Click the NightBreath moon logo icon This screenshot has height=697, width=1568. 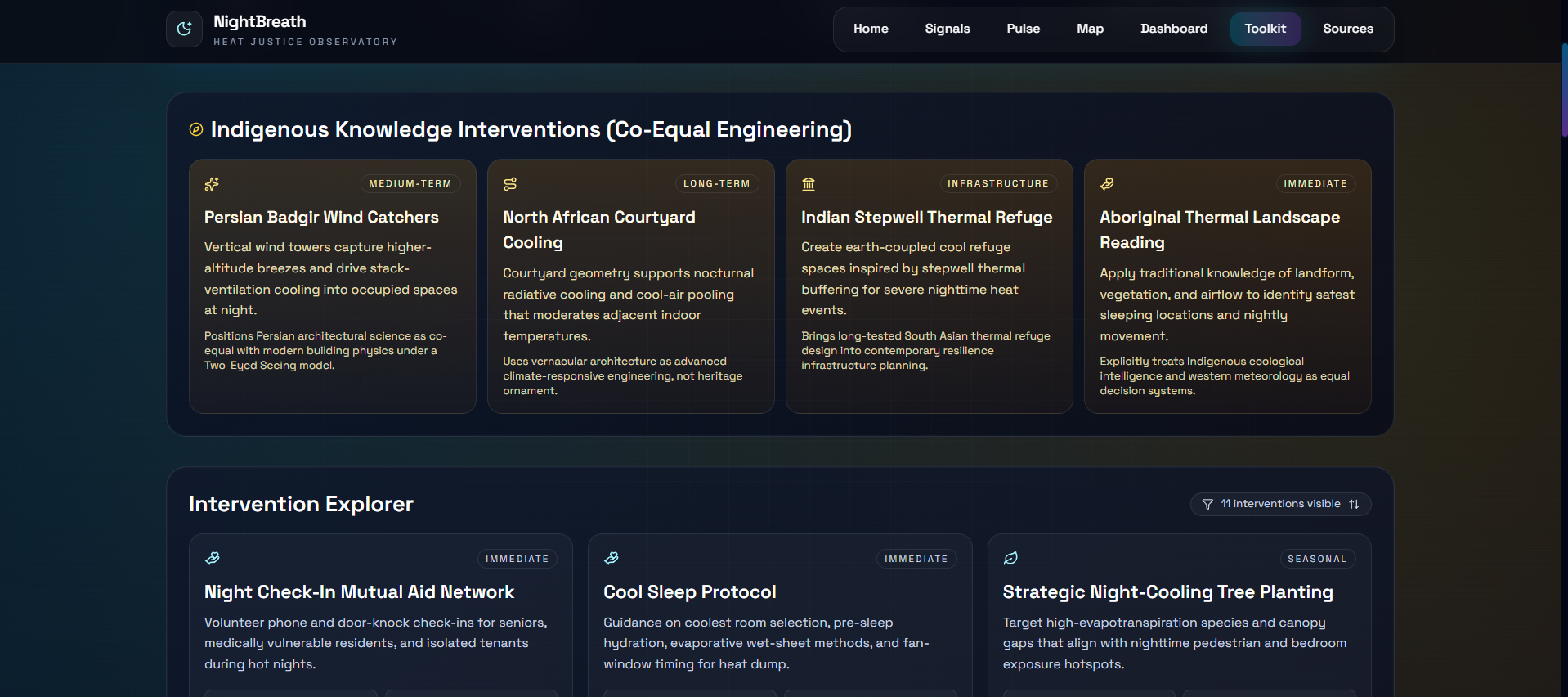(x=184, y=29)
